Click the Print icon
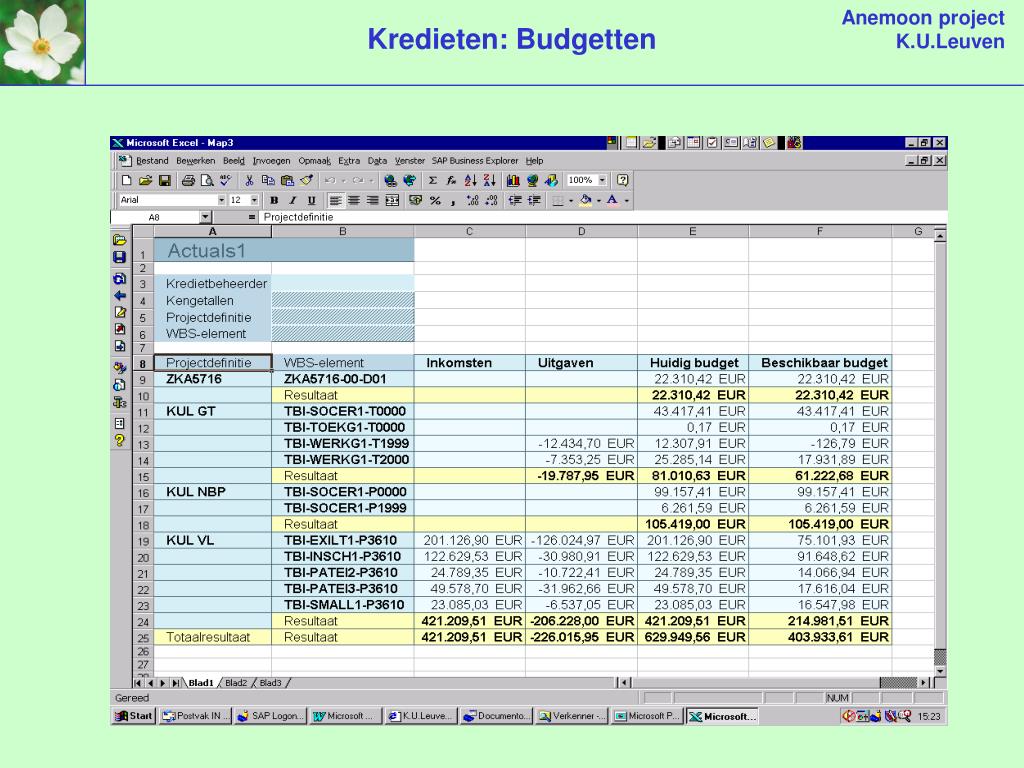This screenshot has width=1024, height=768. click(x=188, y=180)
